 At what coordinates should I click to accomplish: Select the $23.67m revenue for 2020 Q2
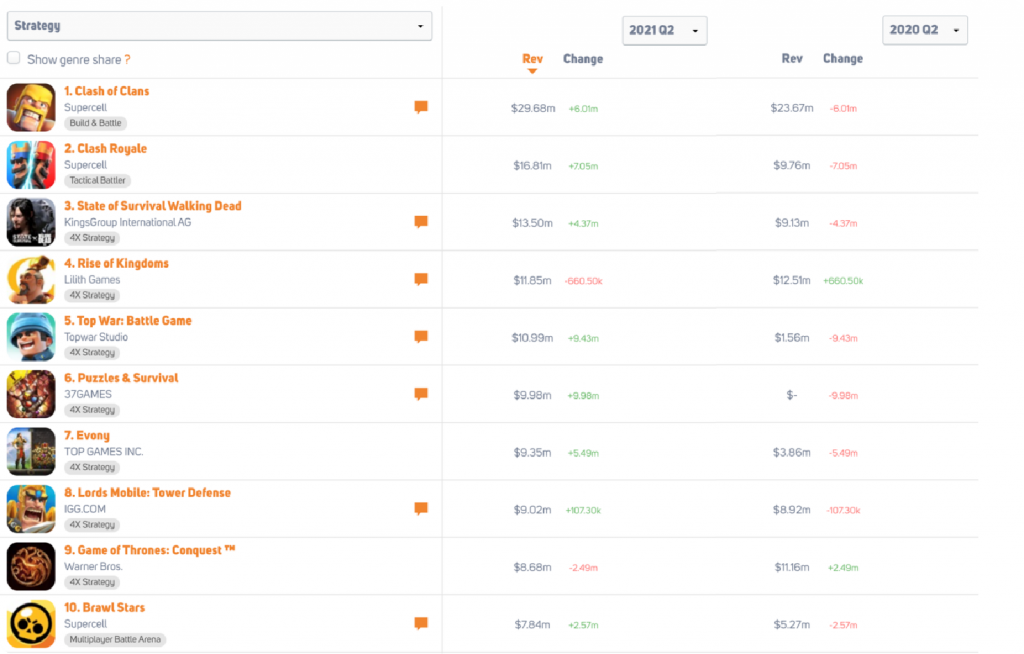click(792, 108)
